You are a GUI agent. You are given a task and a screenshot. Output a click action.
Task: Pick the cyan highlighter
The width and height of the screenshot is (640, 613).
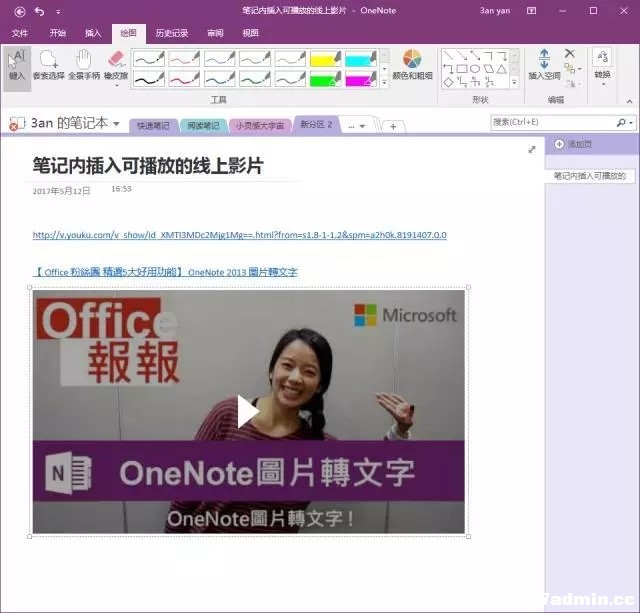[361, 59]
